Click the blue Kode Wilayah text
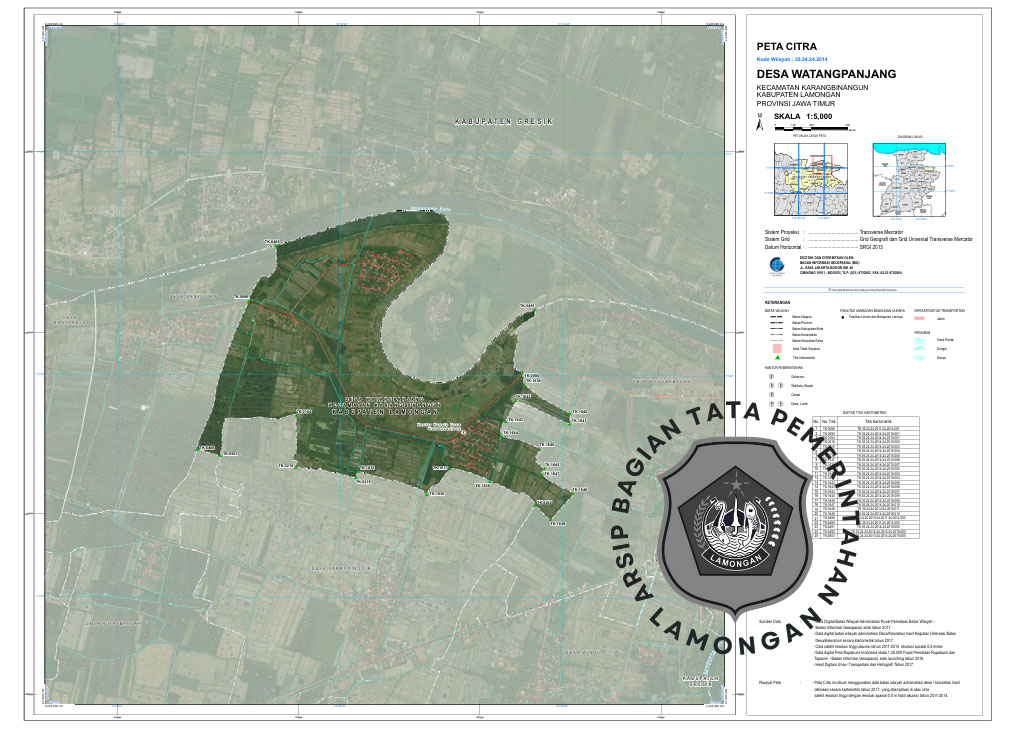Screen dimensions: 1011x735 (x=793, y=60)
